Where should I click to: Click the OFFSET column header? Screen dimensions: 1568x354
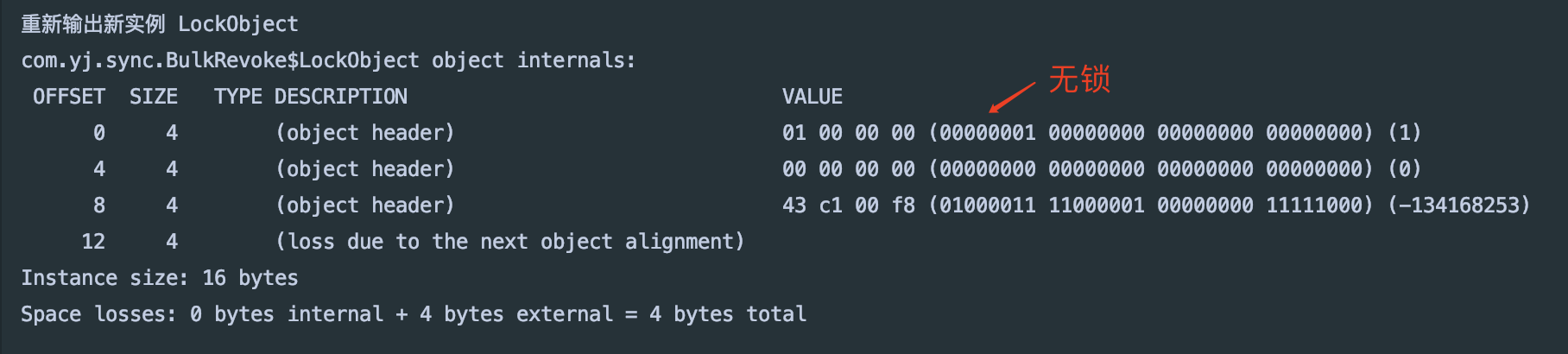click(x=69, y=97)
